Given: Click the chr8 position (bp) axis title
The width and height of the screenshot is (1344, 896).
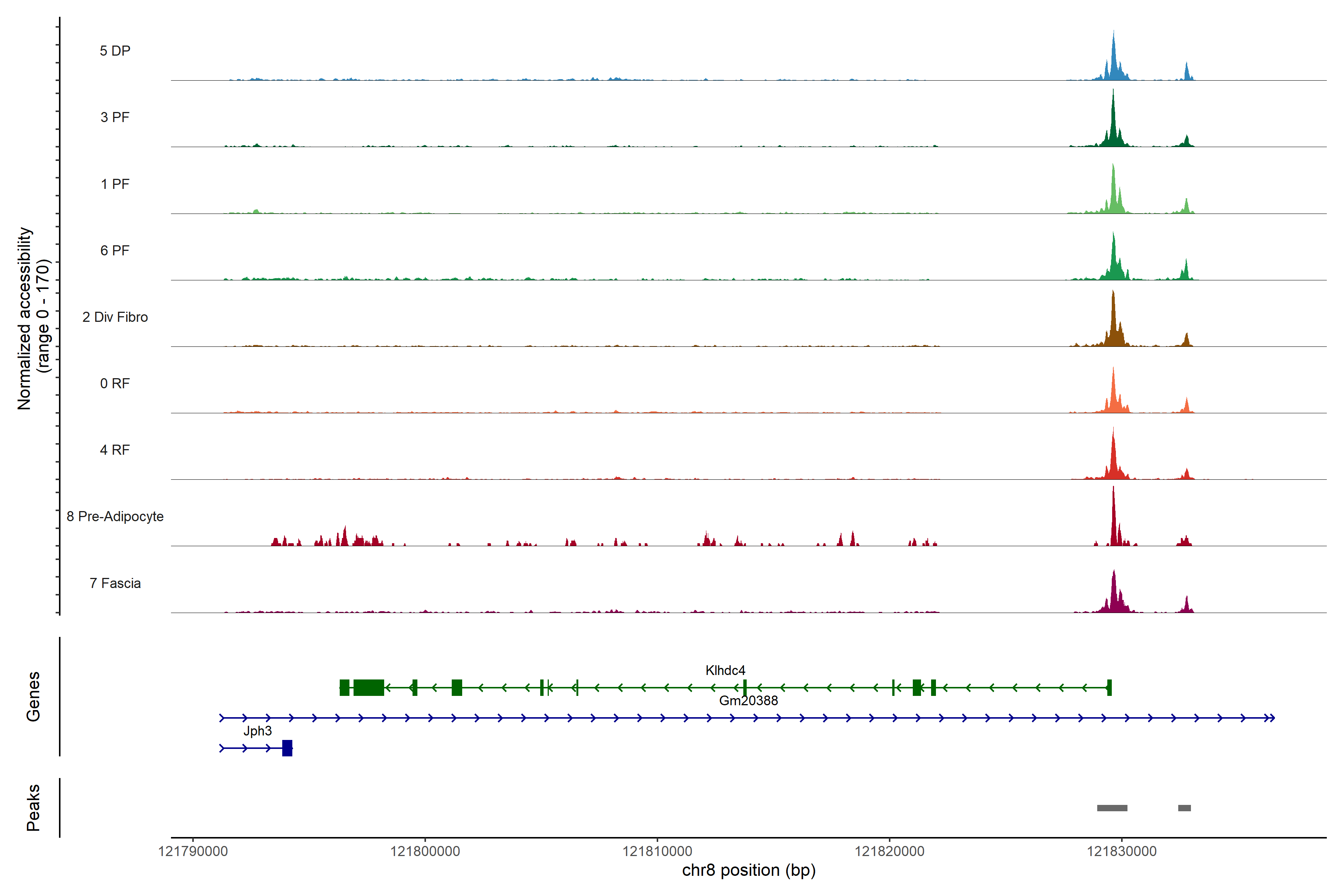Looking at the screenshot, I should (x=749, y=870).
